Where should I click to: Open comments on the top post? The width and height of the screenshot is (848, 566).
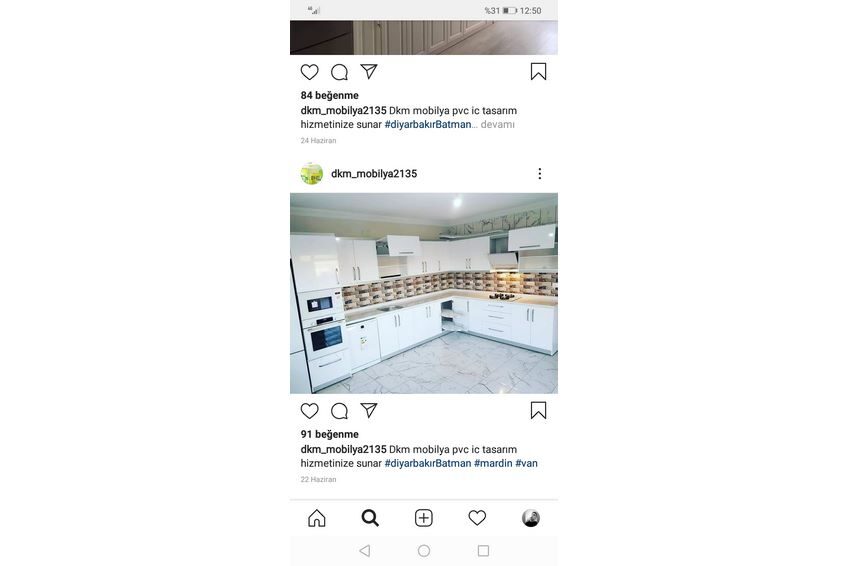click(x=339, y=72)
